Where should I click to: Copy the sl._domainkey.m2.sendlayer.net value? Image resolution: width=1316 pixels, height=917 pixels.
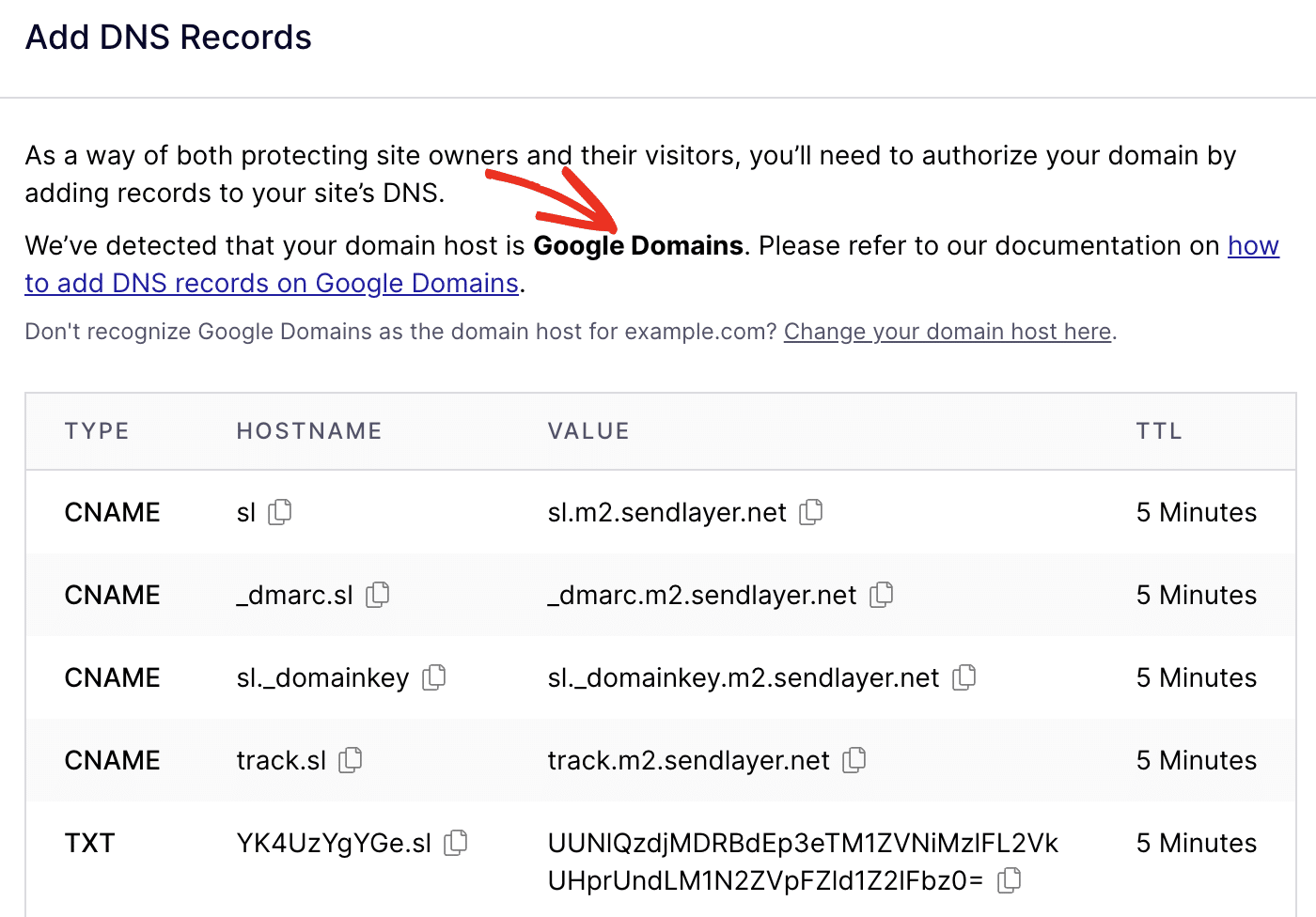964,676
